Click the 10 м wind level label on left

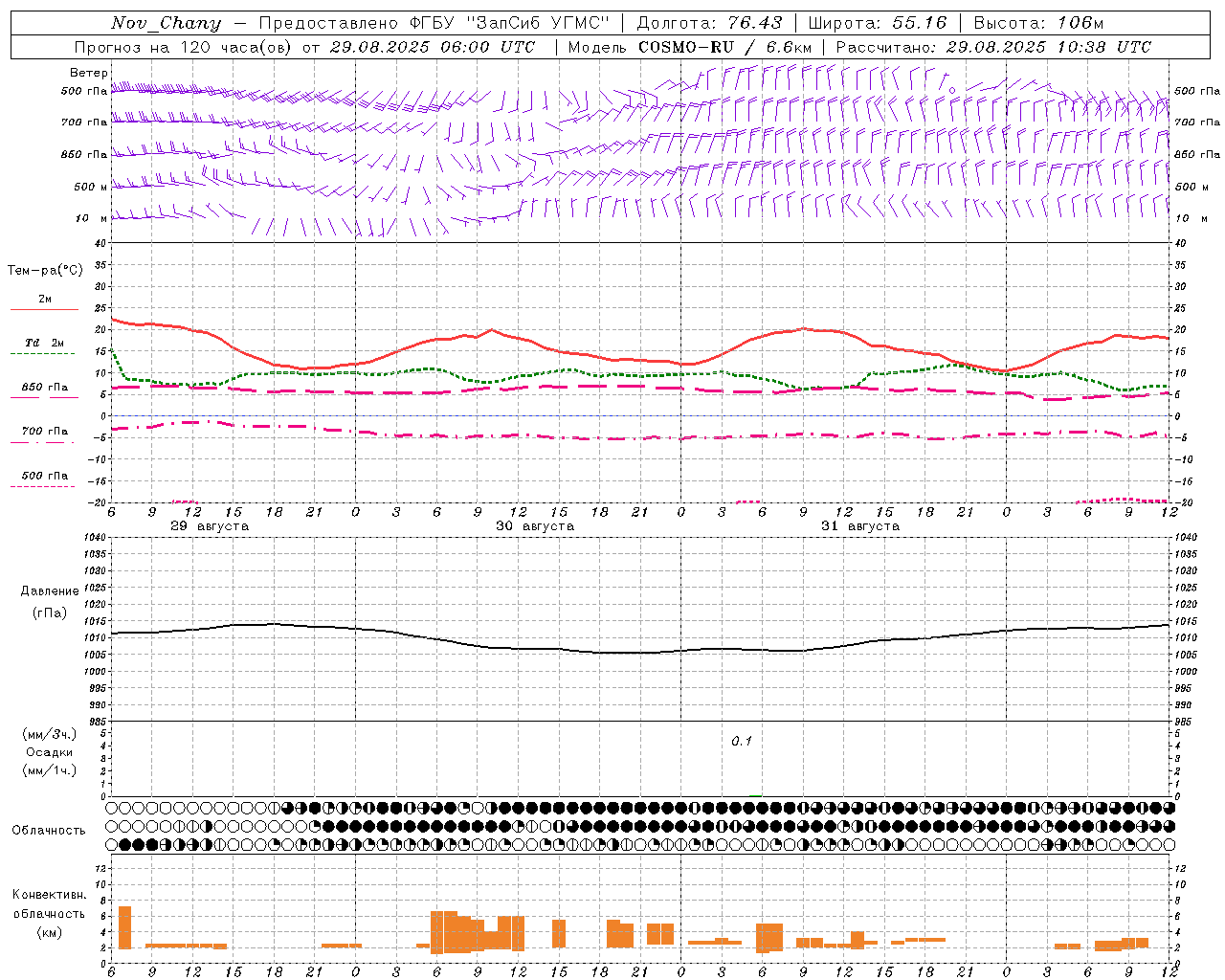(92, 219)
